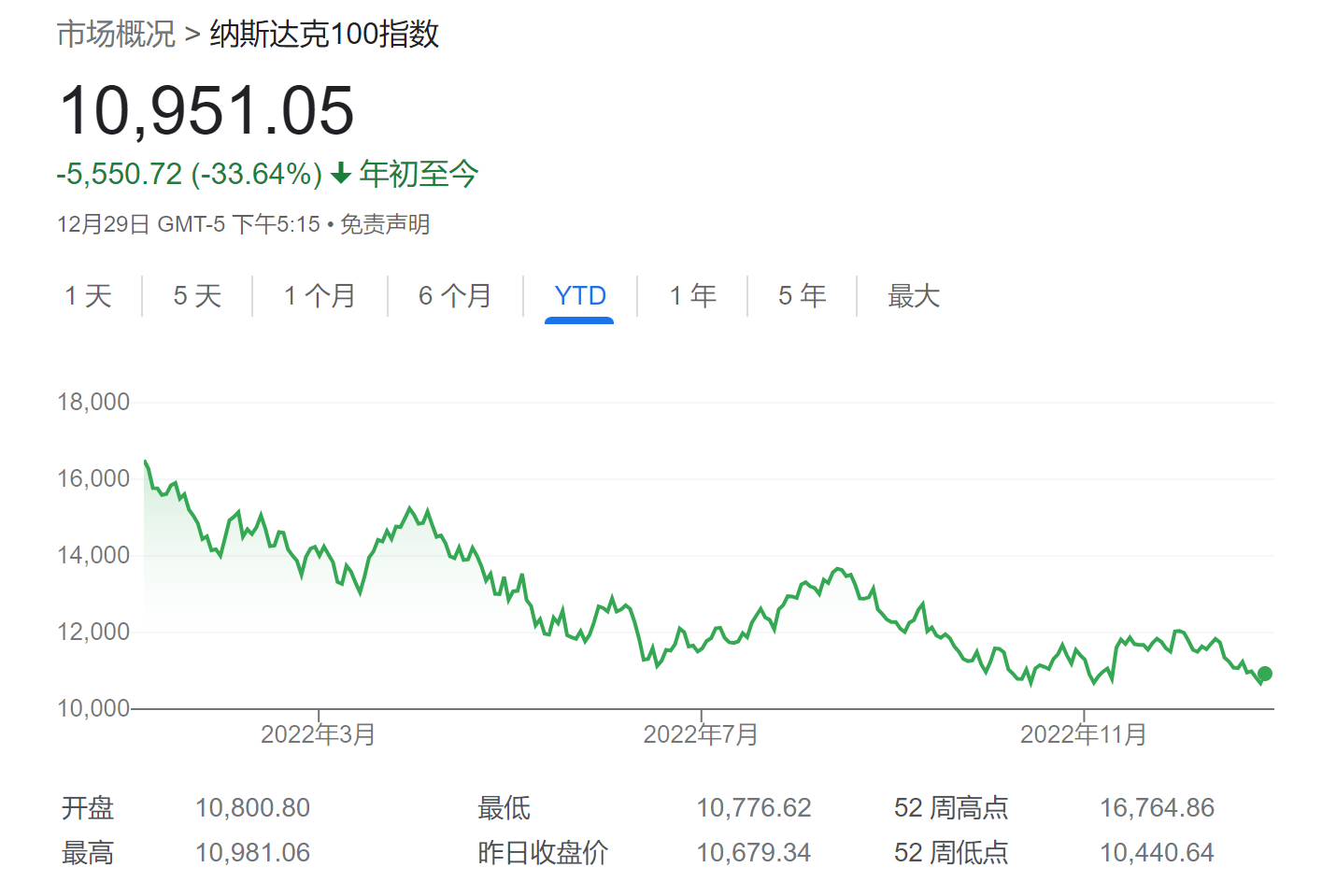Click the 市场概况 breadcrumb link
1336x896 pixels.
click(114, 34)
